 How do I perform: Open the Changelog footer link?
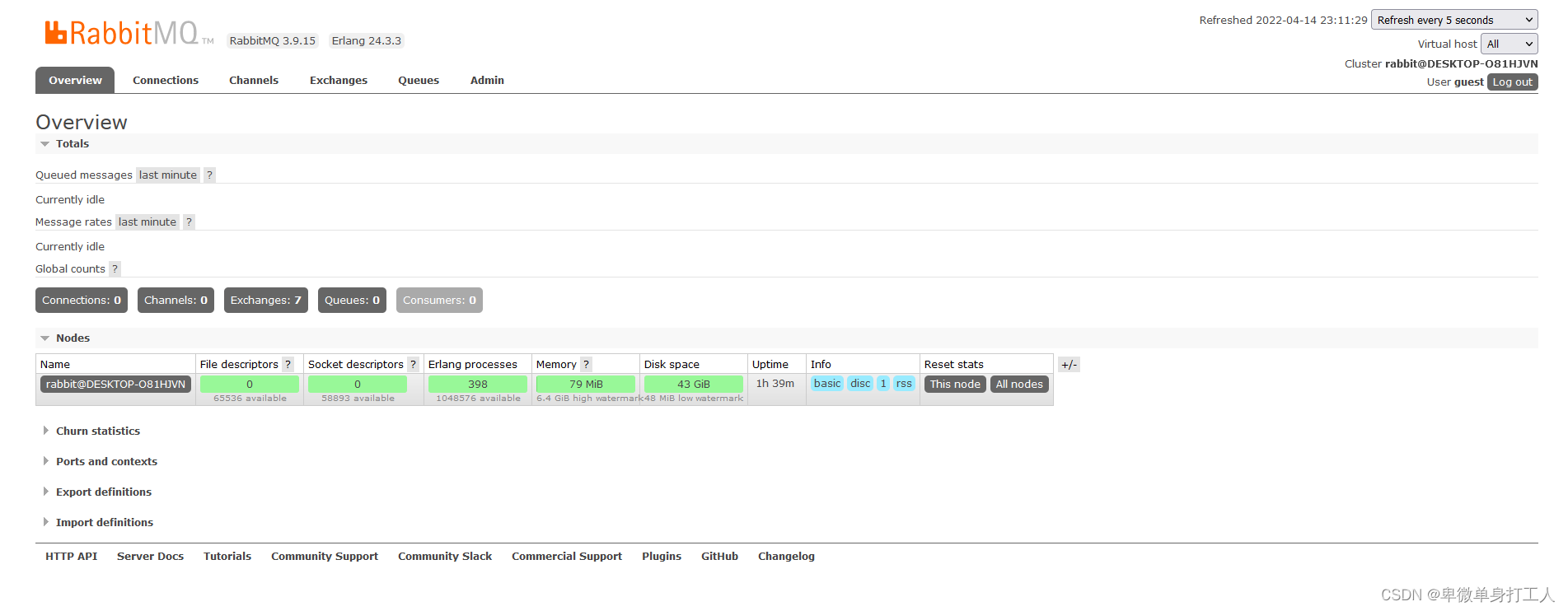[786, 556]
